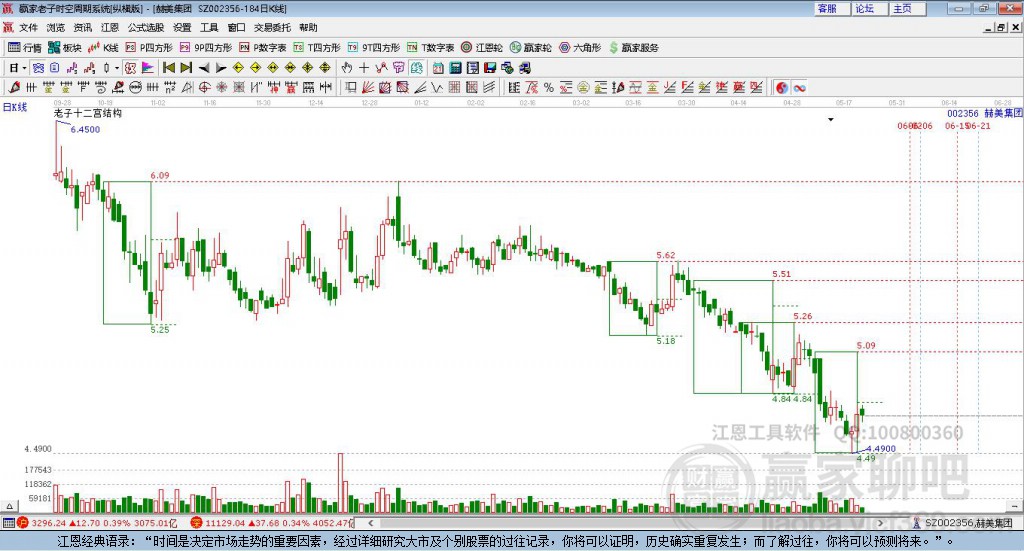Image resolution: width=1024 pixels, height=551 pixels.
Task: Click the save floppy-disk icon
Action: pos(490,68)
